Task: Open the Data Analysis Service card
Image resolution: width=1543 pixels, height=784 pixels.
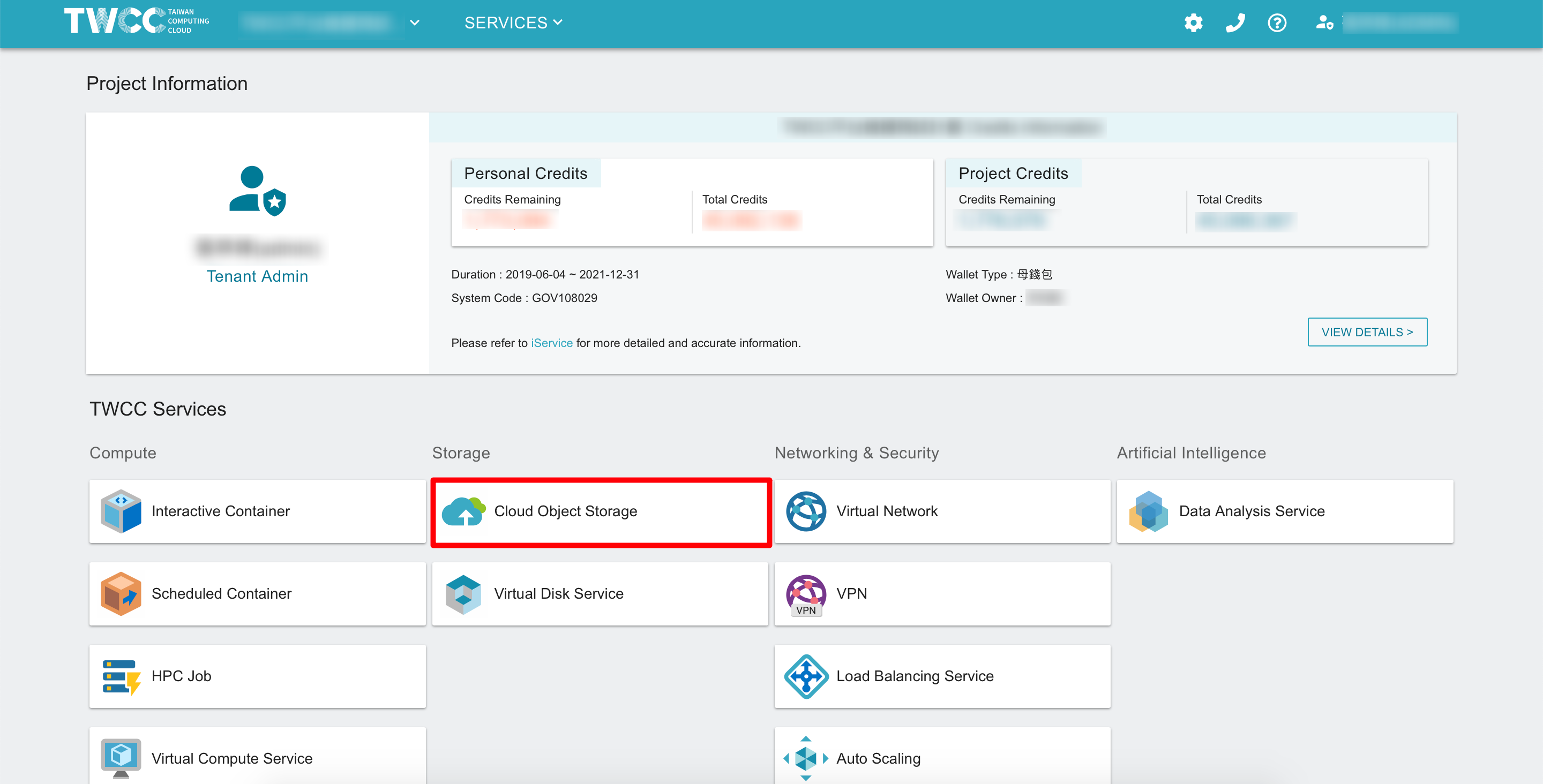Action: [1285, 511]
